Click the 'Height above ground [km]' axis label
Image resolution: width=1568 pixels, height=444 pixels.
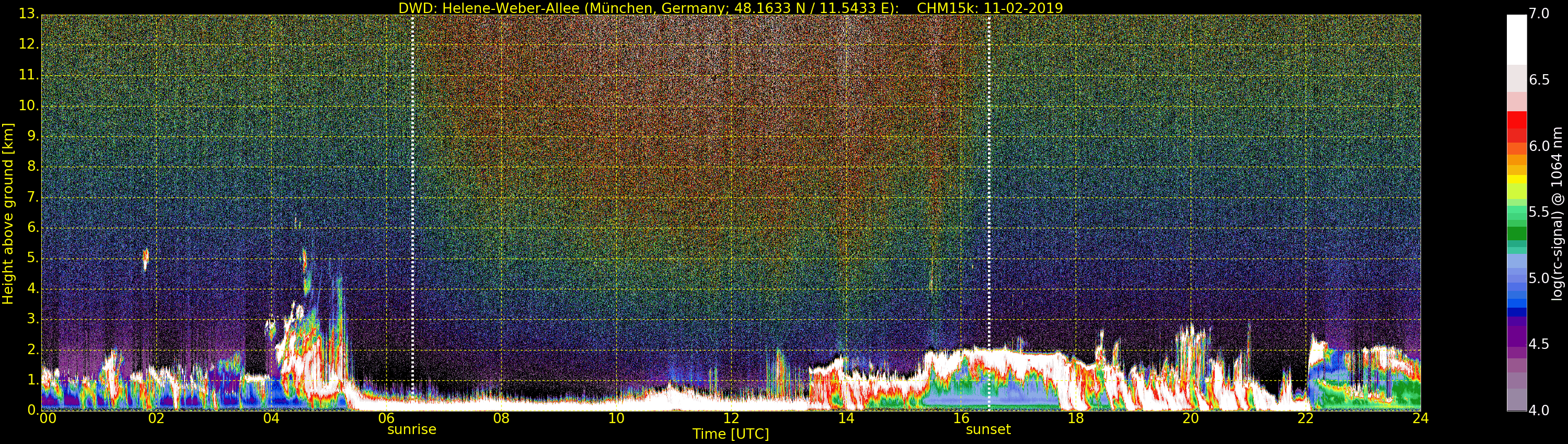[8, 214]
